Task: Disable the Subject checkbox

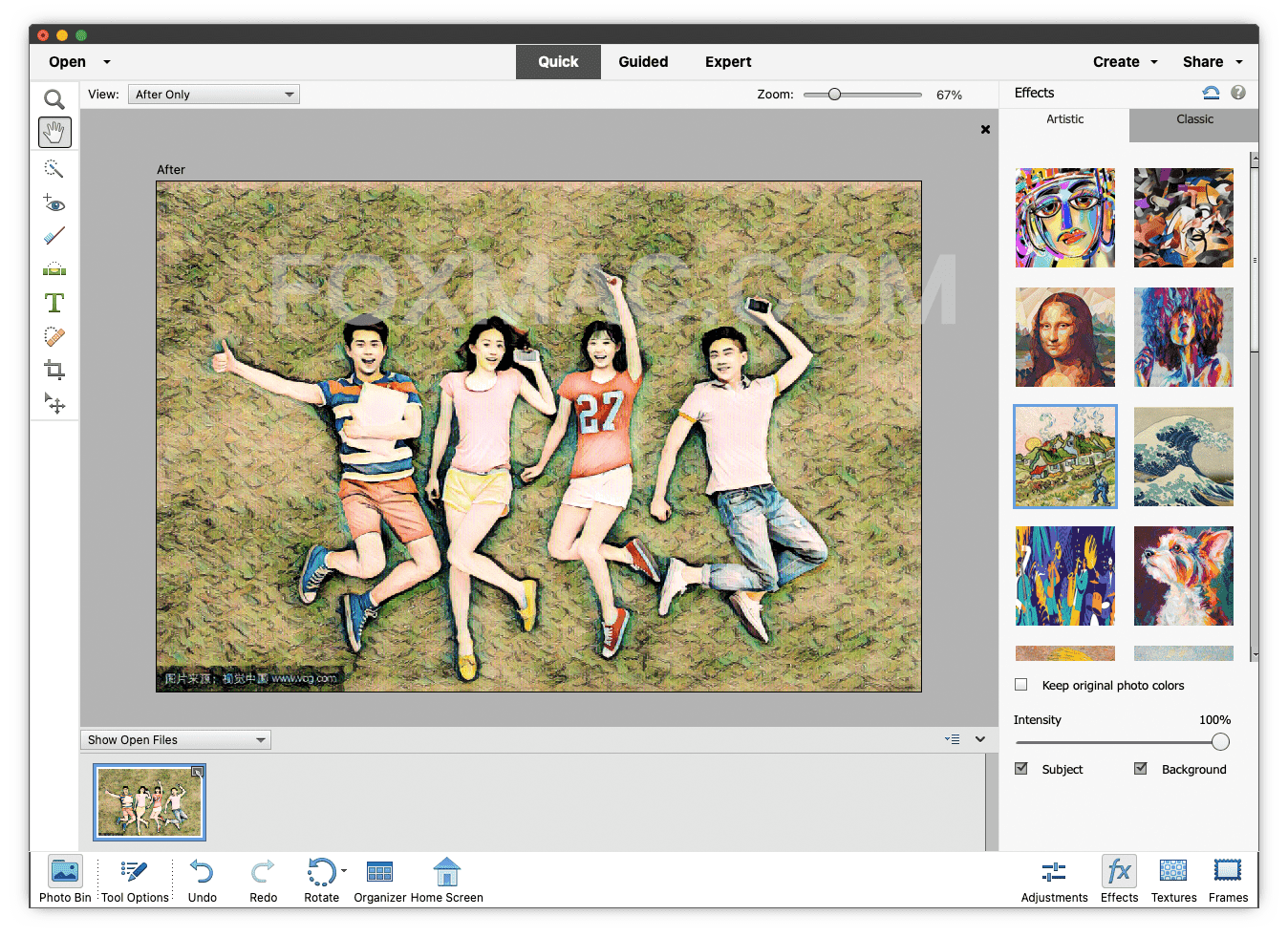Action: 1020,768
